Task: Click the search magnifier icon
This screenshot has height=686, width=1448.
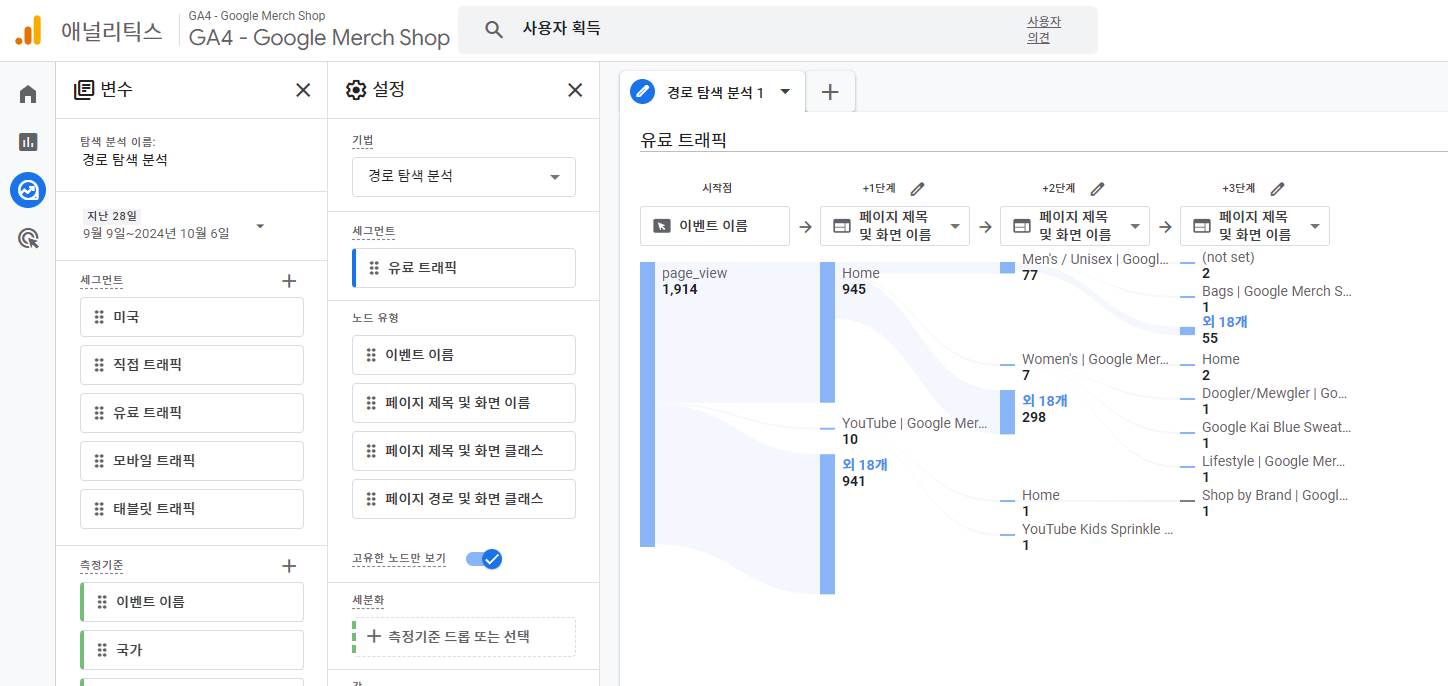Action: coord(494,30)
